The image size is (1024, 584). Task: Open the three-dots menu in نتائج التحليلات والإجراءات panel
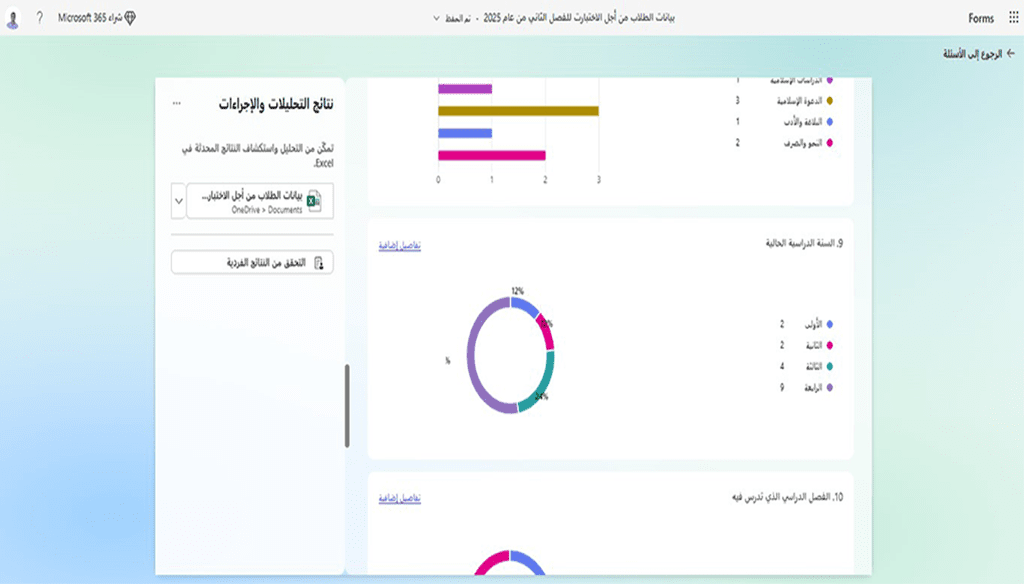(176, 103)
